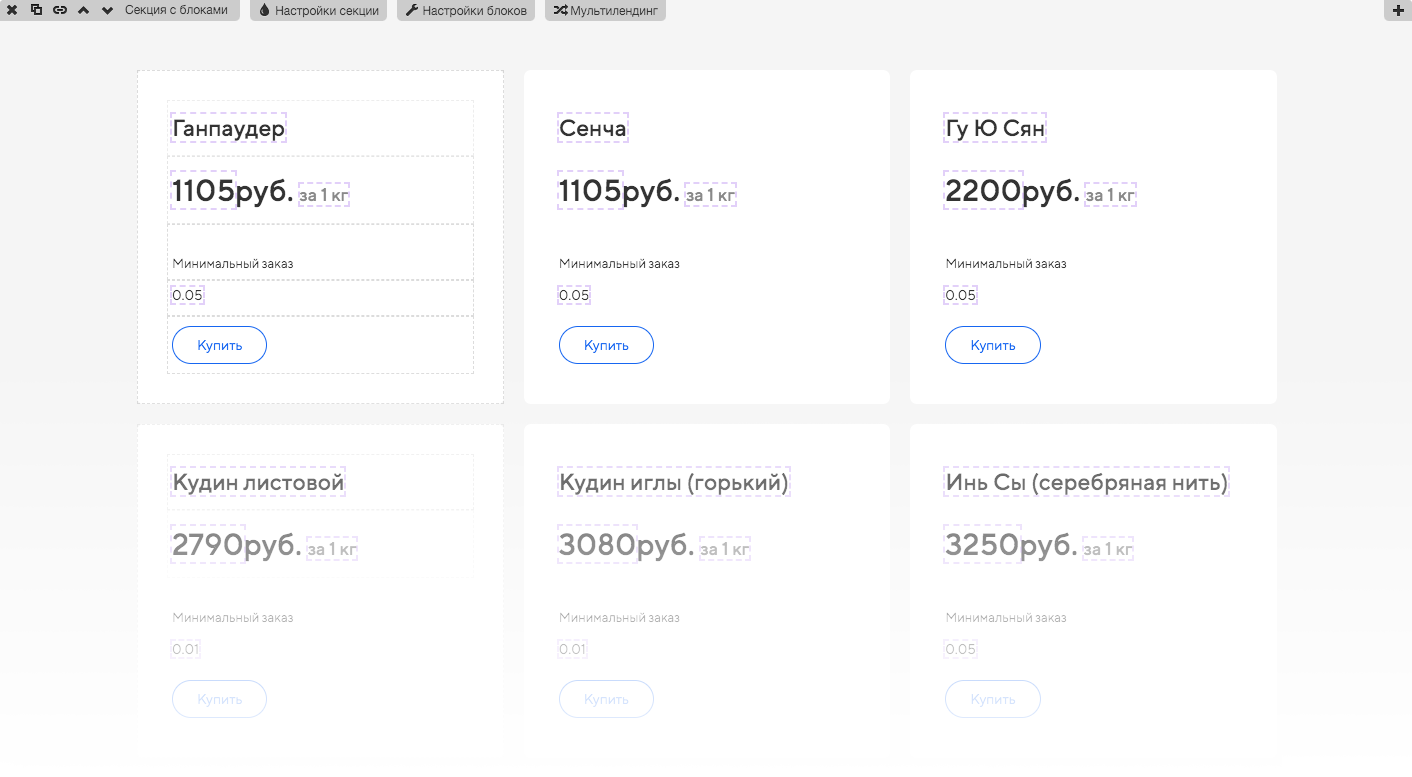Viewport: 1412px width, 777px height.
Task: Open Мультилендинг settings
Action: (x=605, y=10)
